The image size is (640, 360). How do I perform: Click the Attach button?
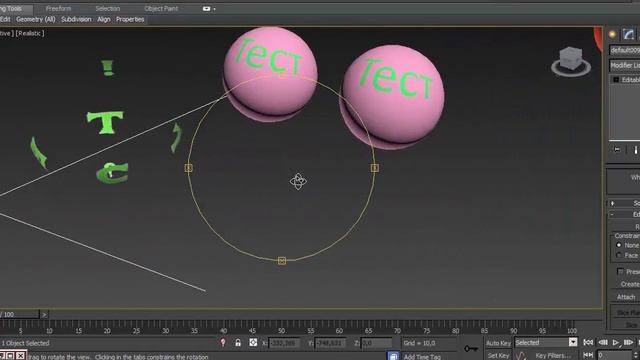pyautogui.click(x=625, y=297)
